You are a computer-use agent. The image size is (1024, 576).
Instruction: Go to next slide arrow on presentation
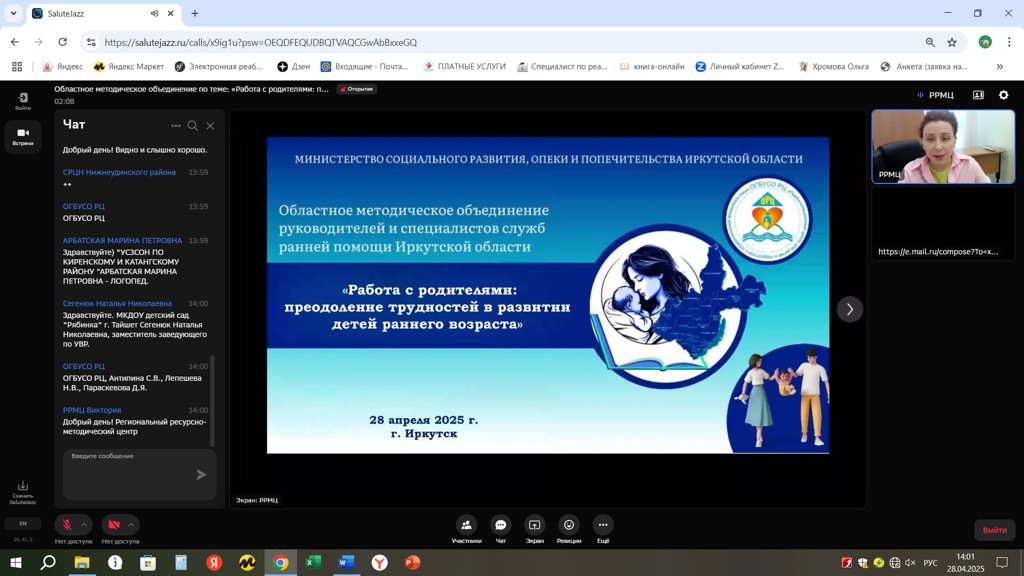[x=850, y=309]
